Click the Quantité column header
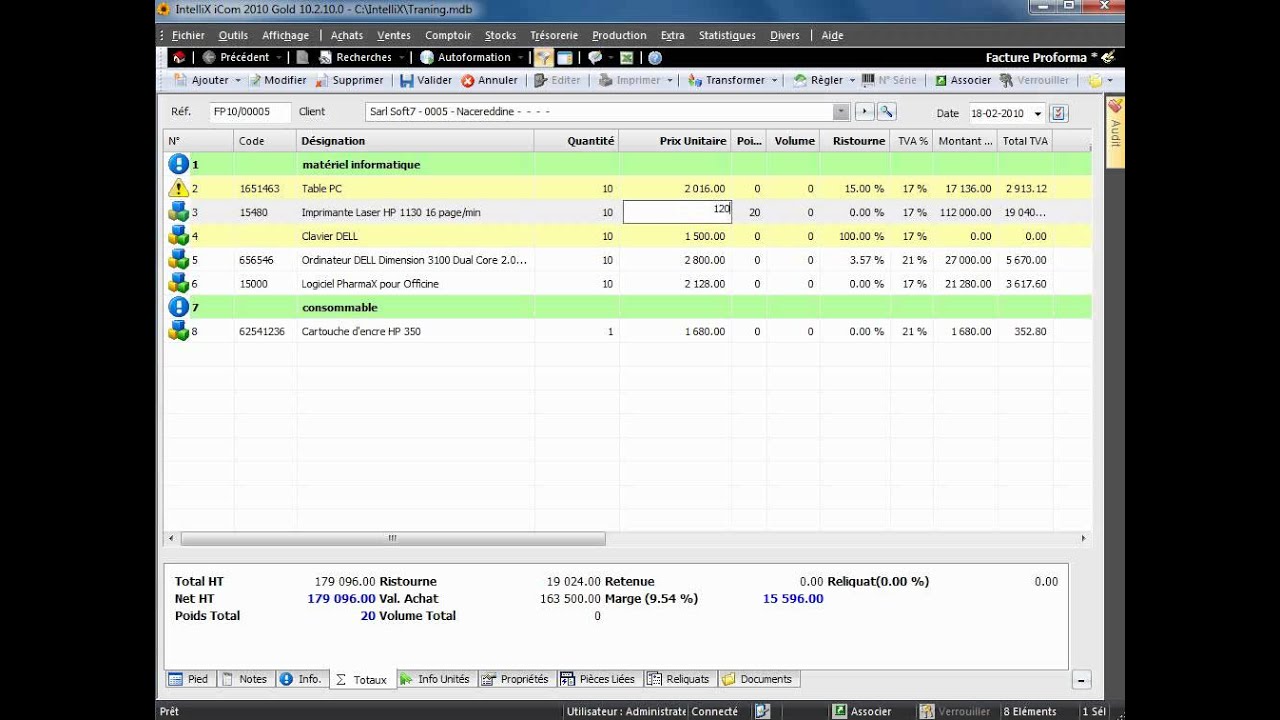Image resolution: width=1280 pixels, height=720 pixels. [x=577, y=141]
